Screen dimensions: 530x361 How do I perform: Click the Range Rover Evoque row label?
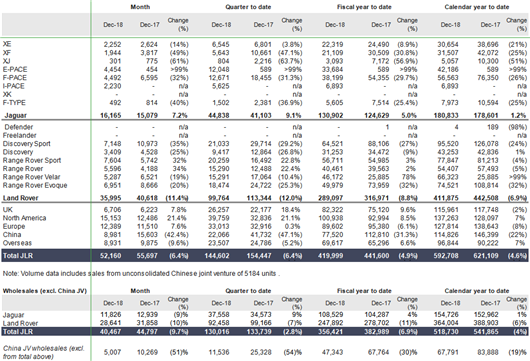(x=35, y=186)
